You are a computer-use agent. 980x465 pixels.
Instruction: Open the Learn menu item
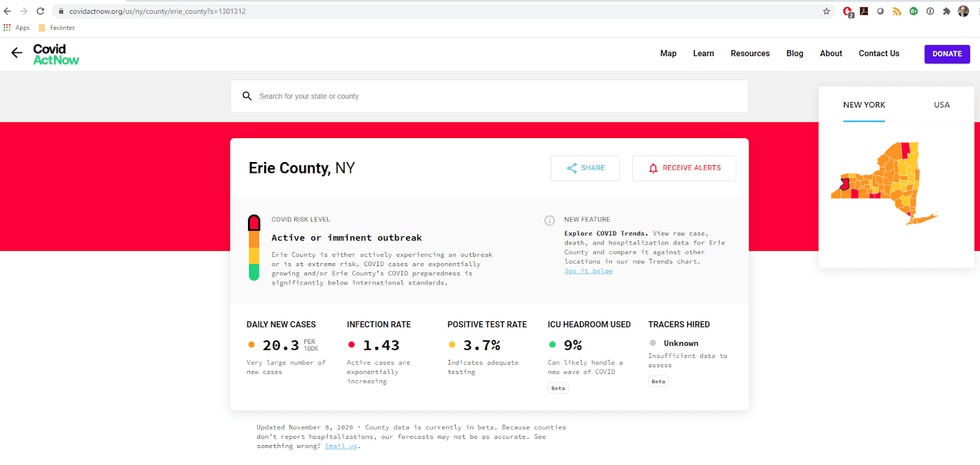[x=704, y=54]
